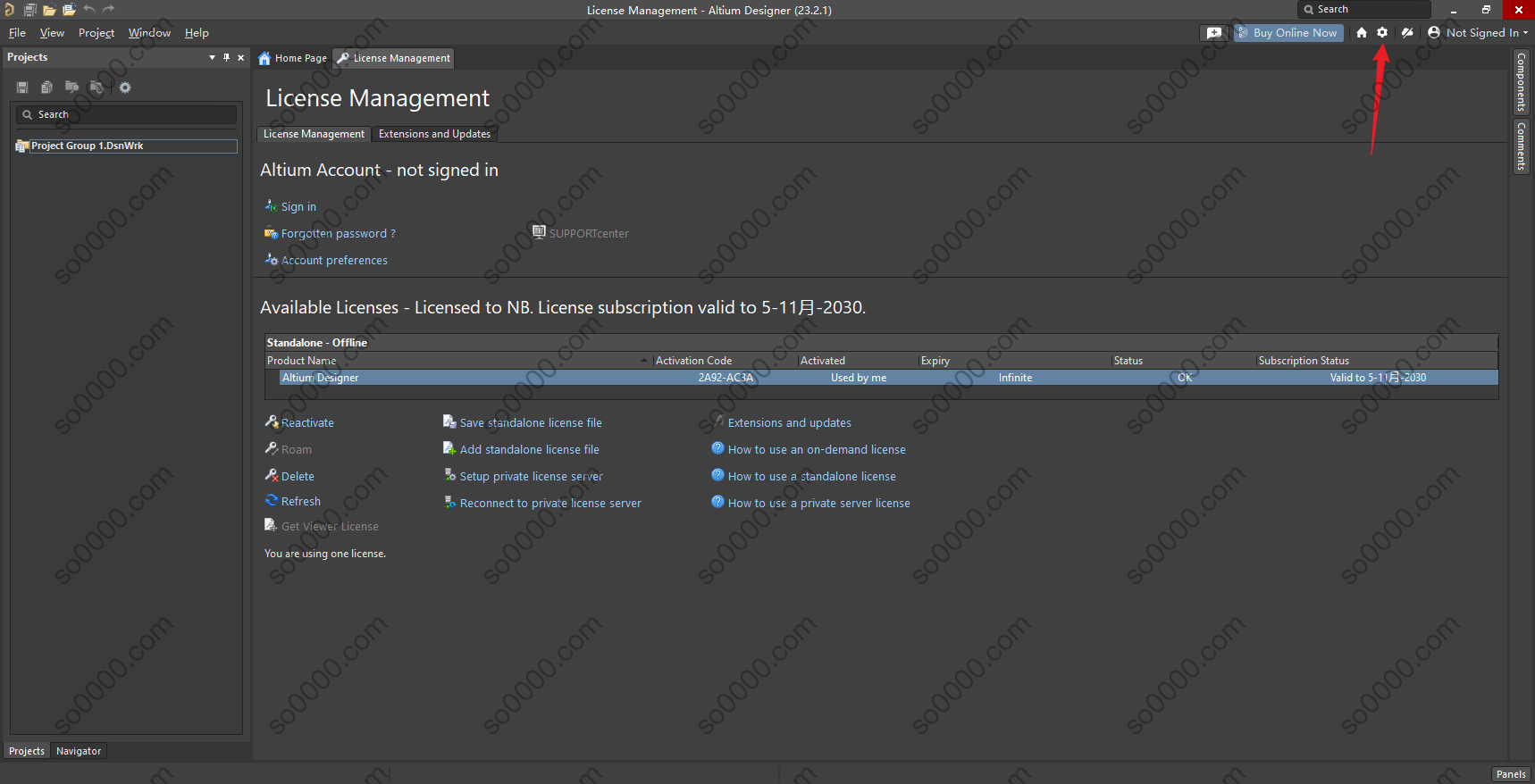Click the Redo arrow icon
The width and height of the screenshot is (1535, 784).
pos(109,10)
